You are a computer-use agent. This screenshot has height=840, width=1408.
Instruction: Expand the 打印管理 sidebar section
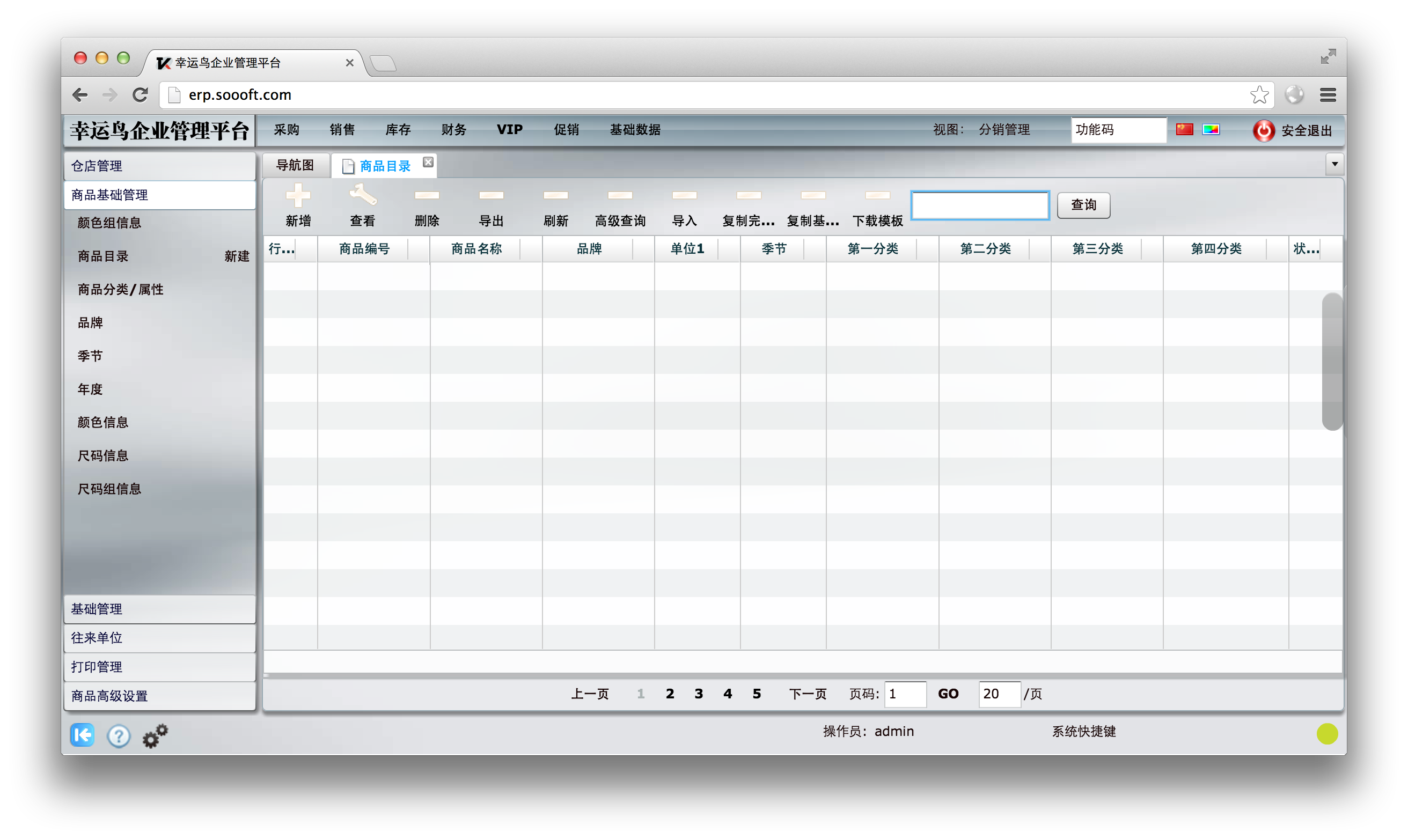[160, 667]
